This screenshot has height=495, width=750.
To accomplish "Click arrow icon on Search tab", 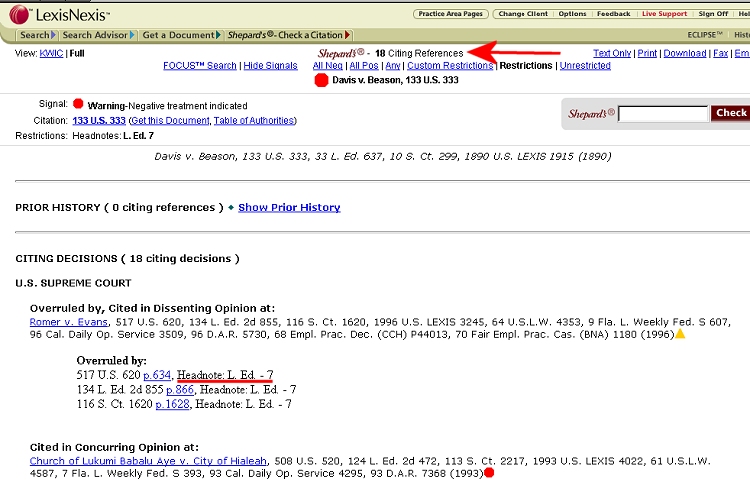I will tap(54, 35).
